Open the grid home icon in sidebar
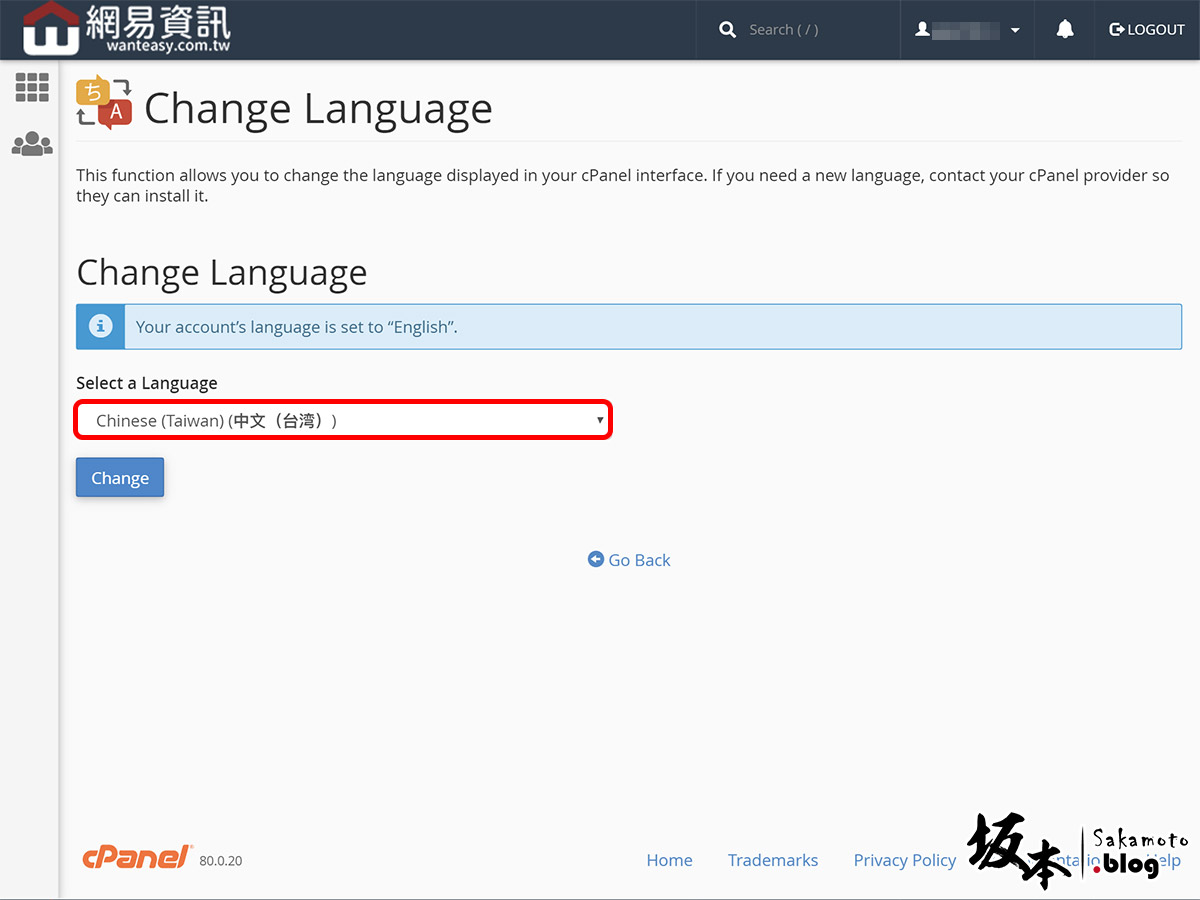Image resolution: width=1200 pixels, height=900 pixels. (x=32, y=88)
